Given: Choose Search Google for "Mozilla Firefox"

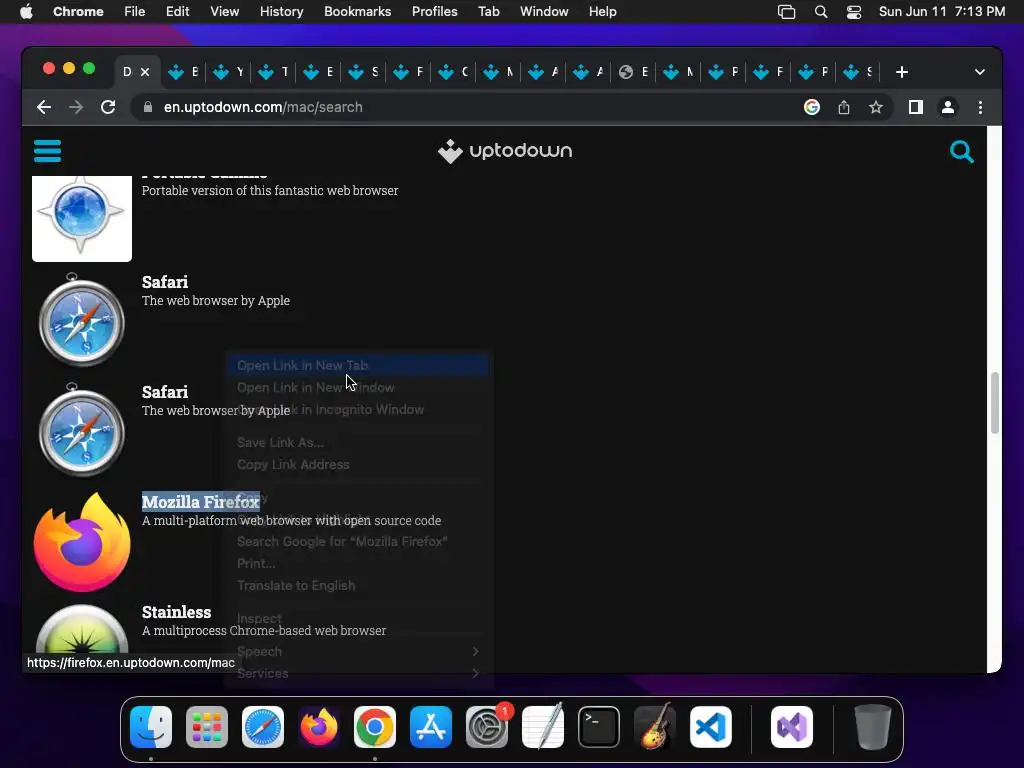Looking at the screenshot, I should (x=359, y=541).
